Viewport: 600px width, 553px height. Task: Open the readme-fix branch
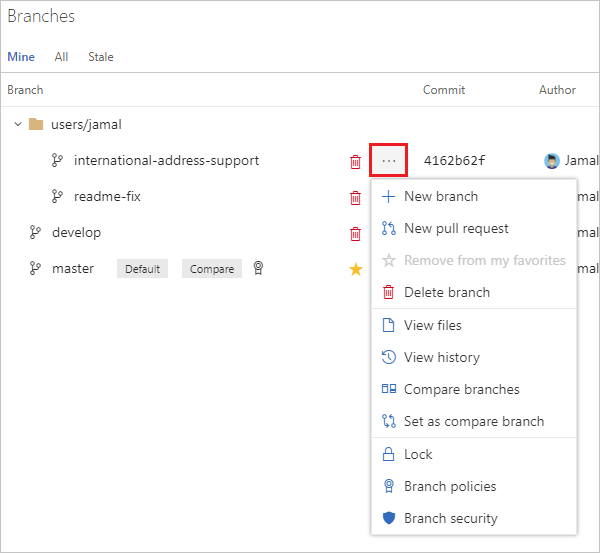[107, 196]
